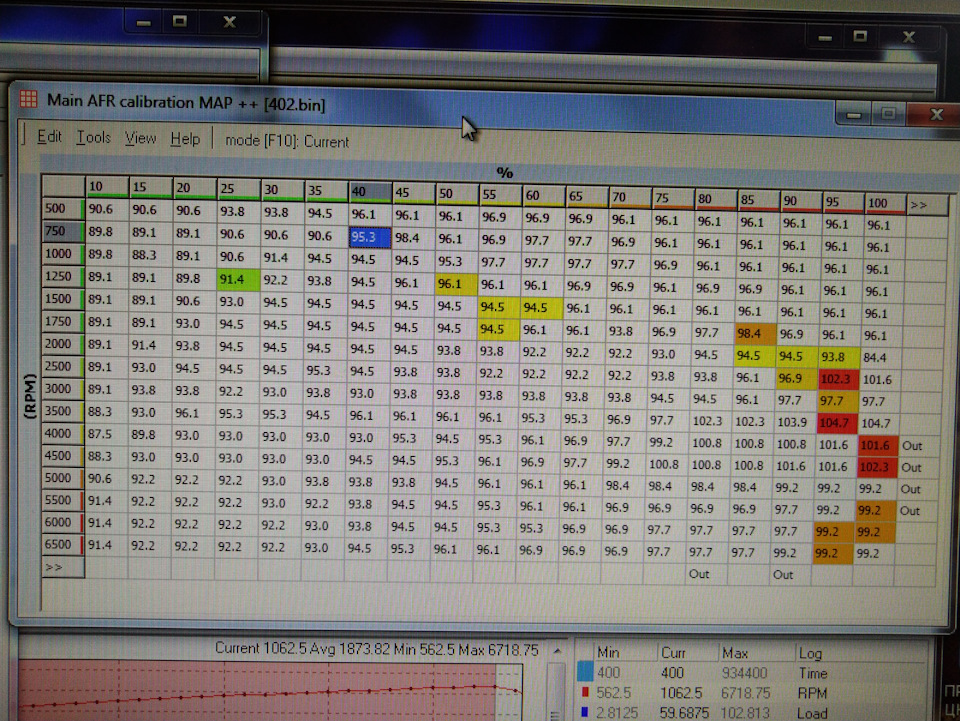Select the orange 98.4 cell at 2000 RPM

(756, 334)
